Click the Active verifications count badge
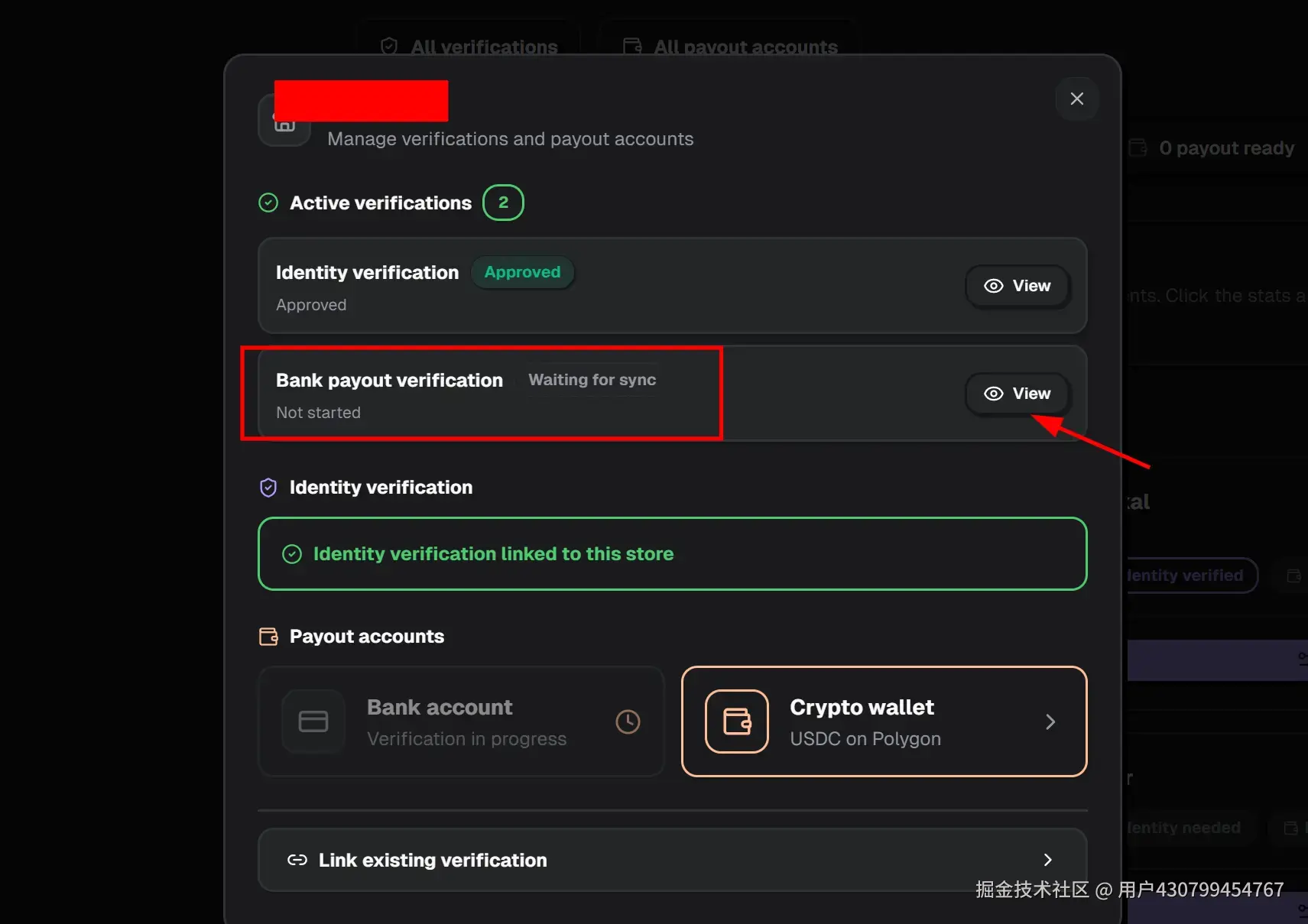This screenshot has height=924, width=1308. pos(503,203)
